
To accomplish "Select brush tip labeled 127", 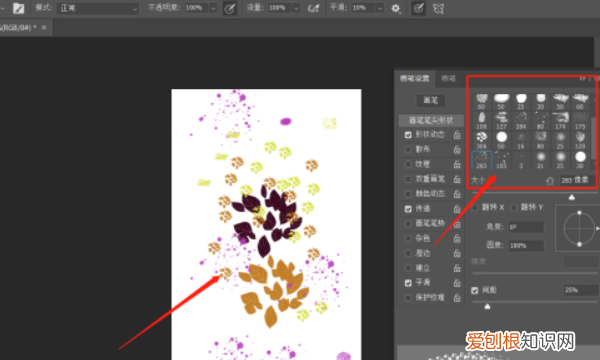I will point(501,121).
